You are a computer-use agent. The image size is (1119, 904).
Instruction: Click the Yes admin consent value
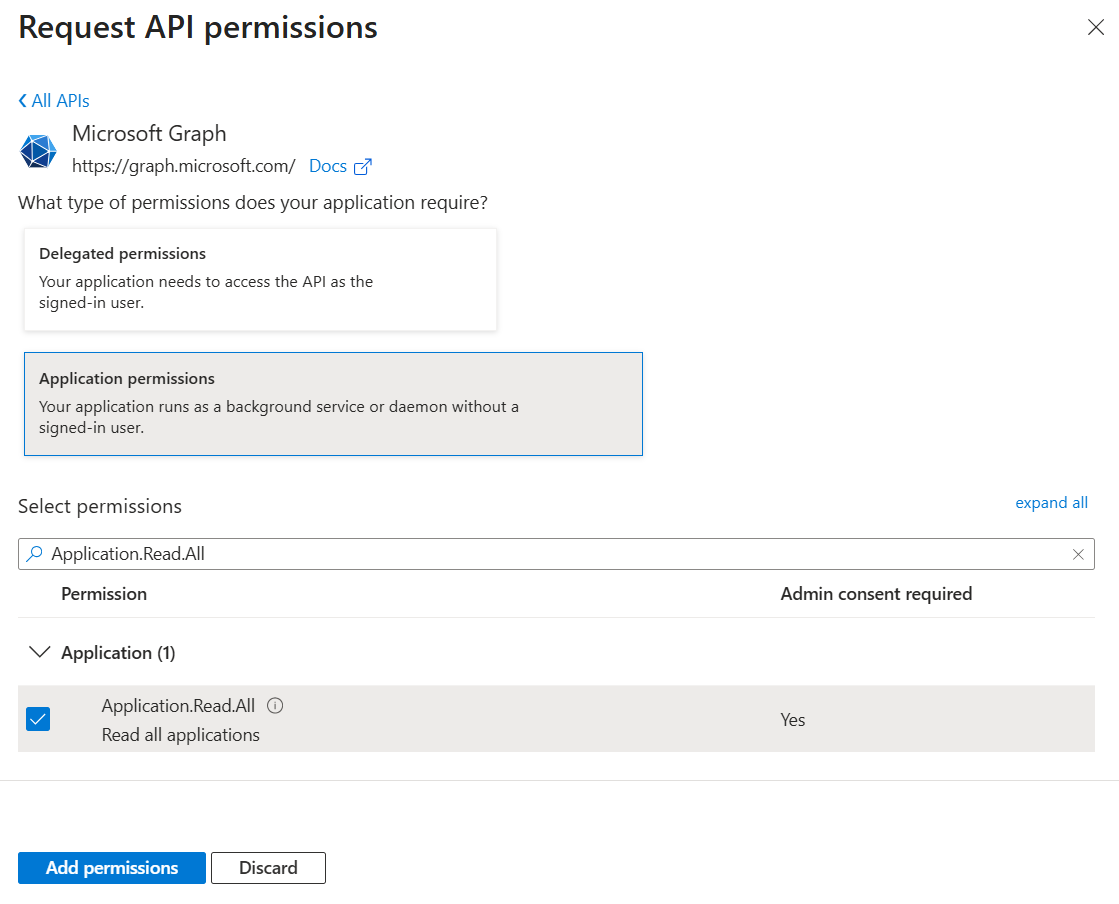[792, 719]
